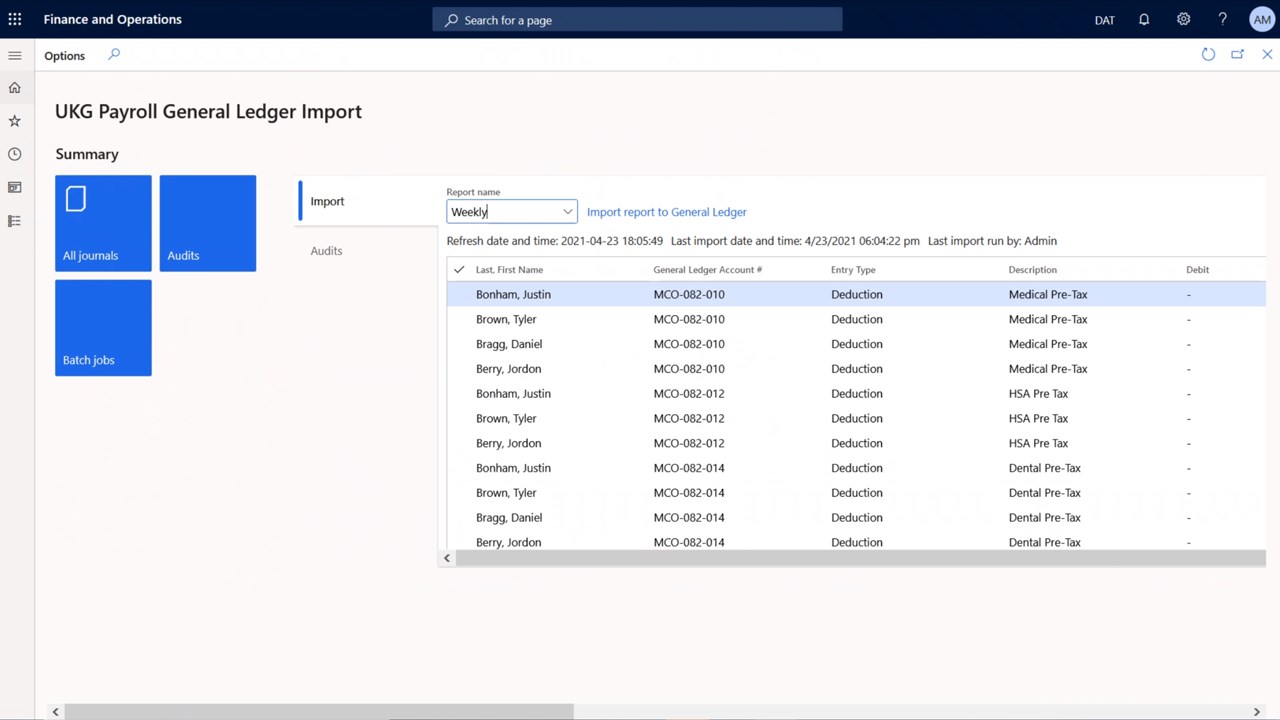This screenshot has height=720, width=1280.
Task: Toggle the select-all checkmark in grid header
Action: click(x=459, y=270)
